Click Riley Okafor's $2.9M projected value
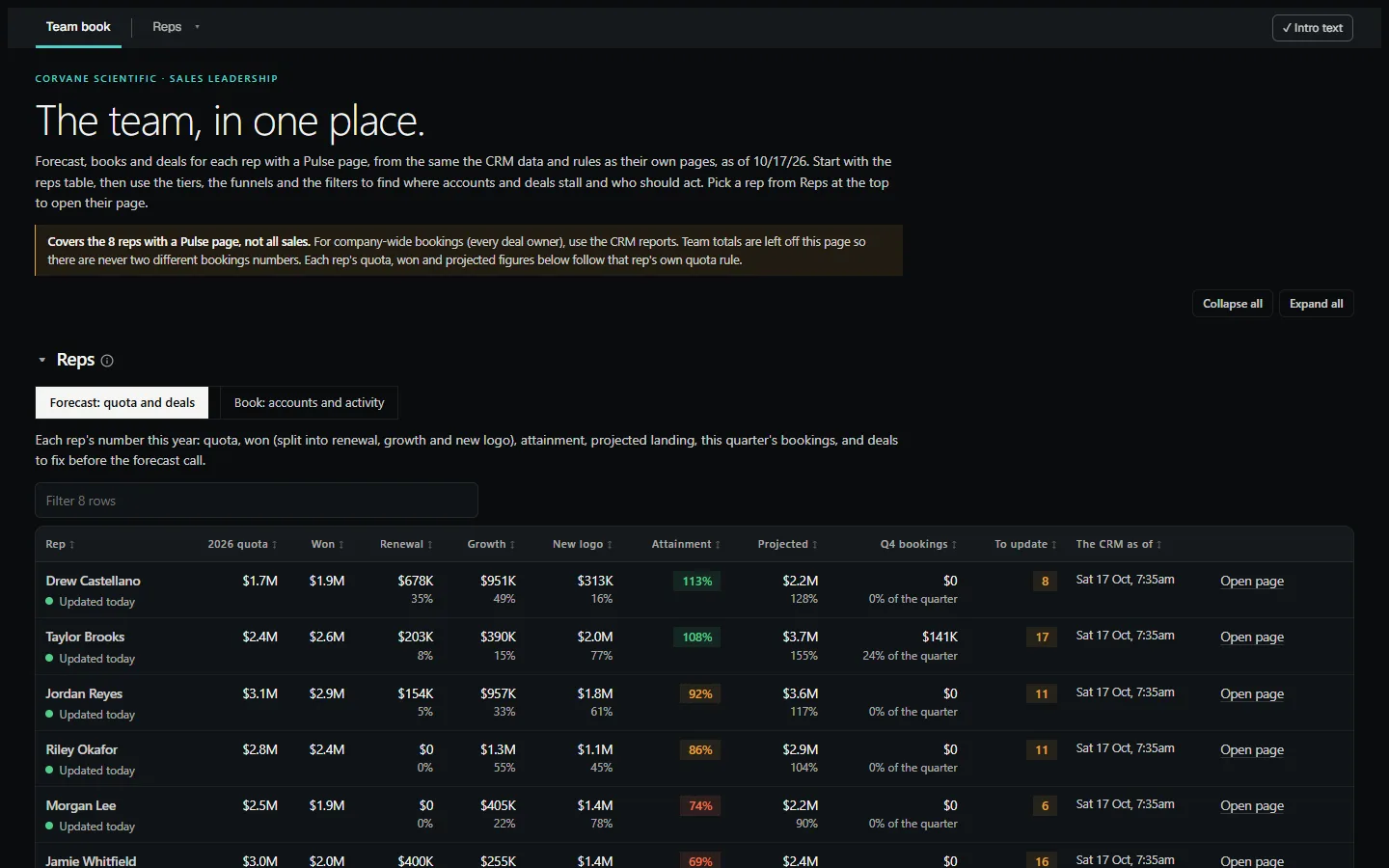Viewport: 1389px width, 868px height. coord(801,749)
